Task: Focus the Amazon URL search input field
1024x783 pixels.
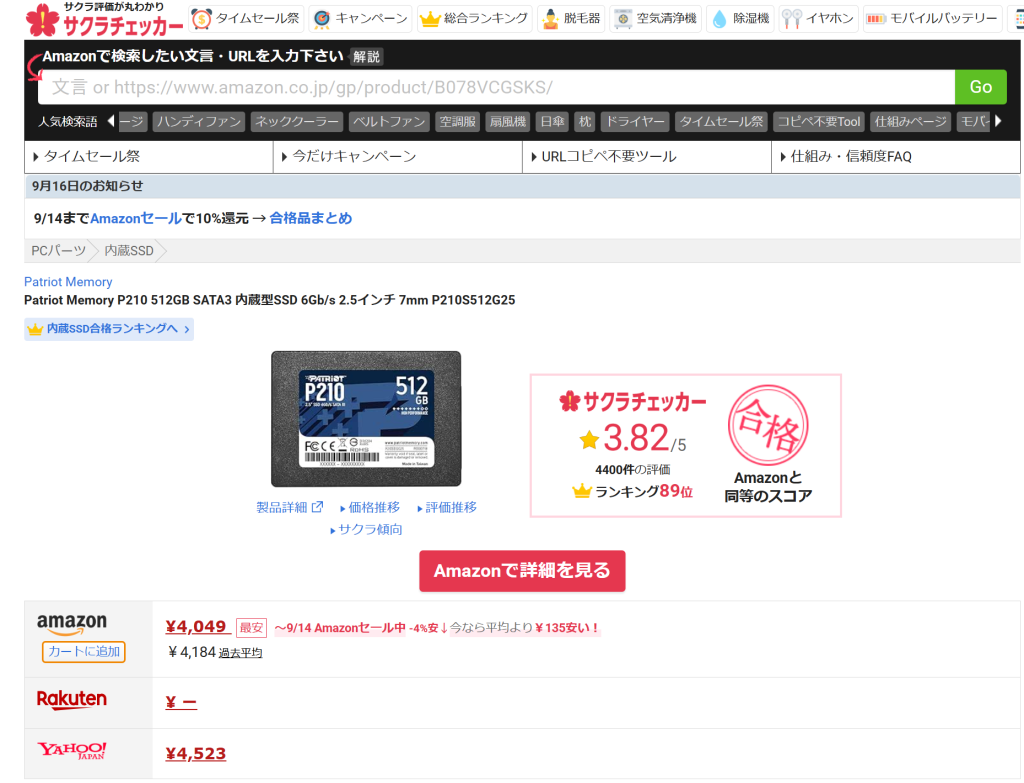Action: (x=496, y=87)
